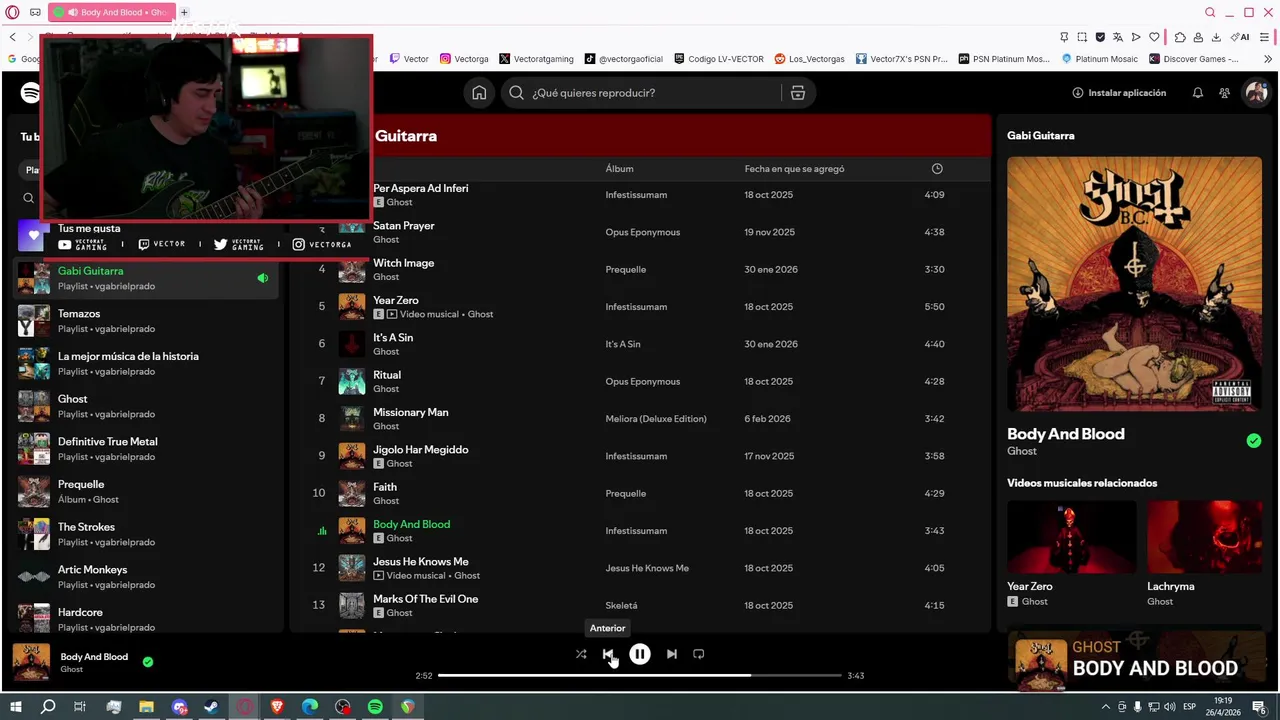The image size is (1280, 720).
Task: Show more bookmarks chevron
Action: pos(1268,59)
